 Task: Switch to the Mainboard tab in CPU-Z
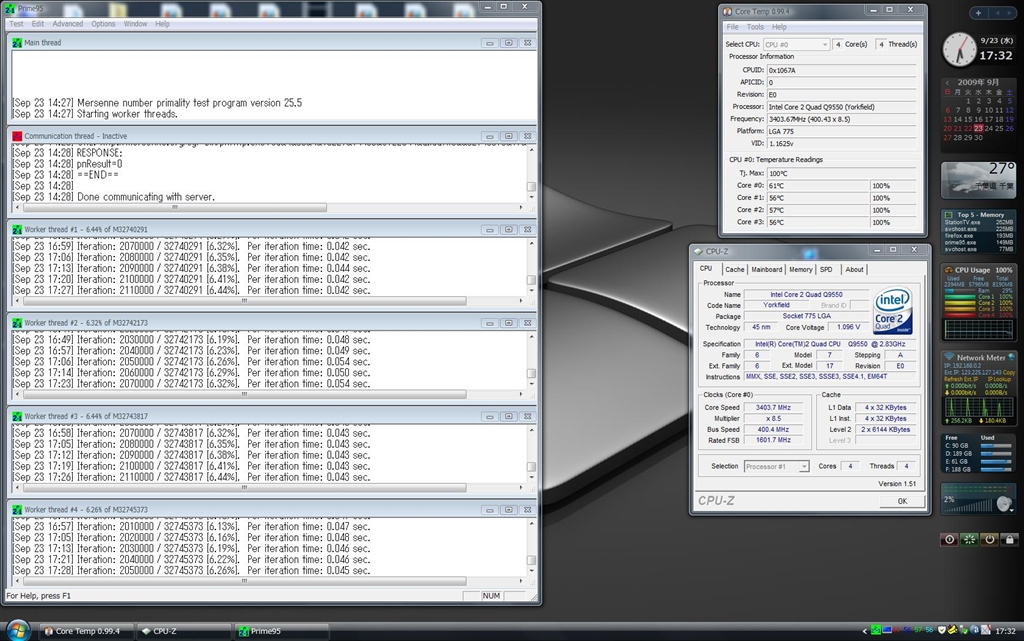[x=766, y=269]
